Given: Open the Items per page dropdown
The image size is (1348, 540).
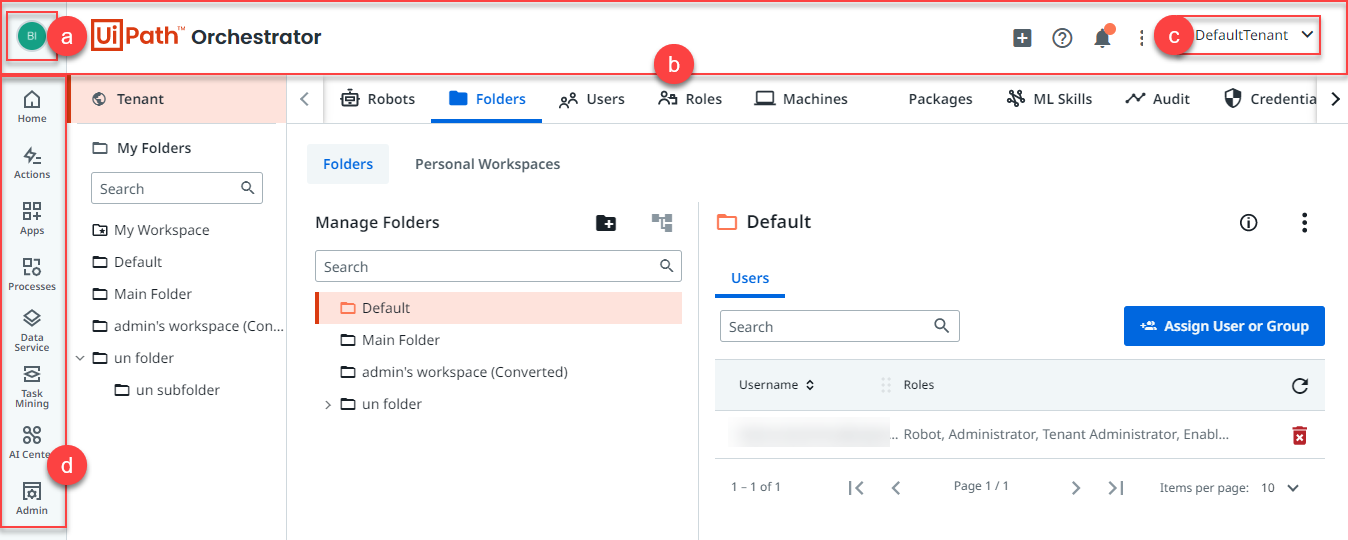Looking at the screenshot, I should [x=1279, y=488].
